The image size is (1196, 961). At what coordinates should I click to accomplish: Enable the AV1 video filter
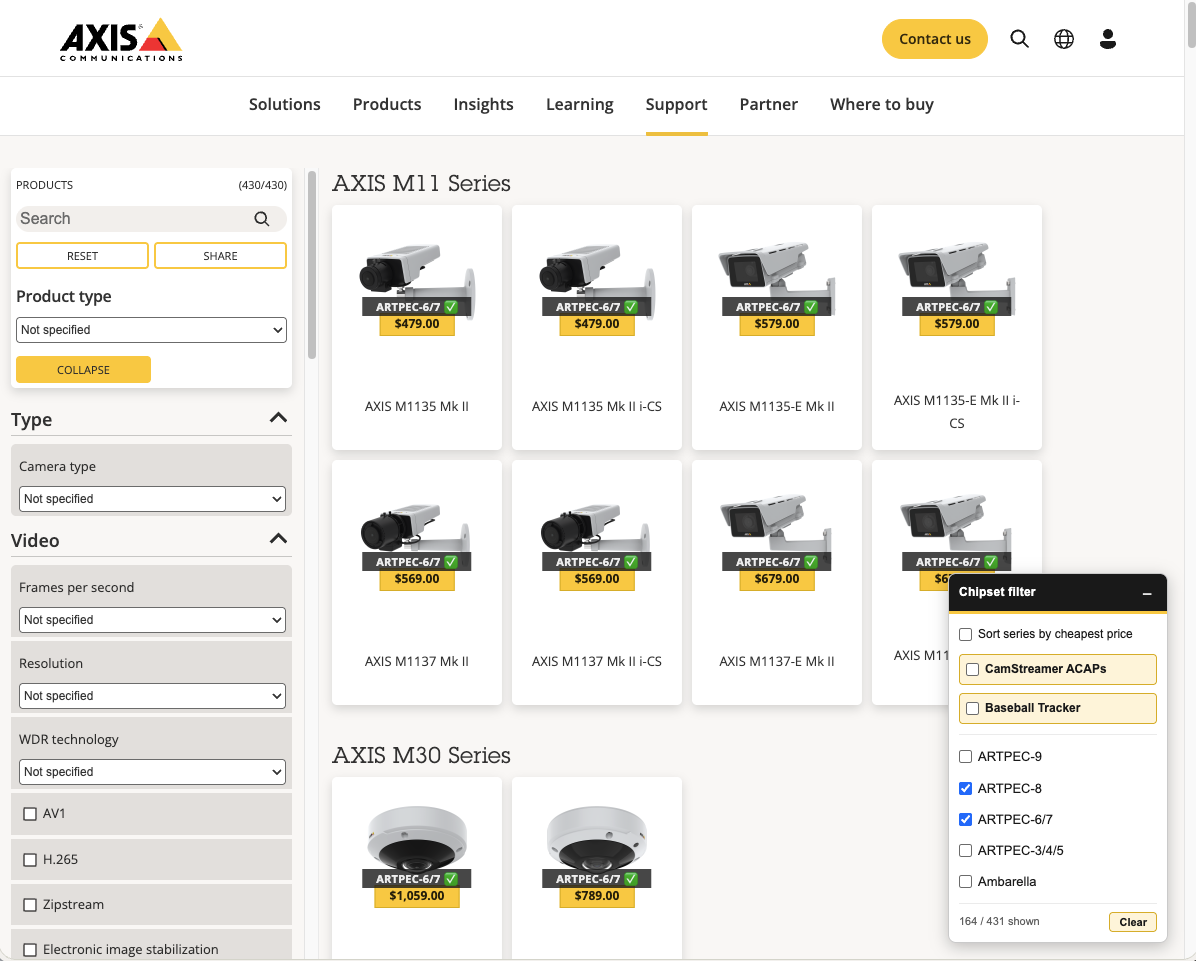pos(30,814)
